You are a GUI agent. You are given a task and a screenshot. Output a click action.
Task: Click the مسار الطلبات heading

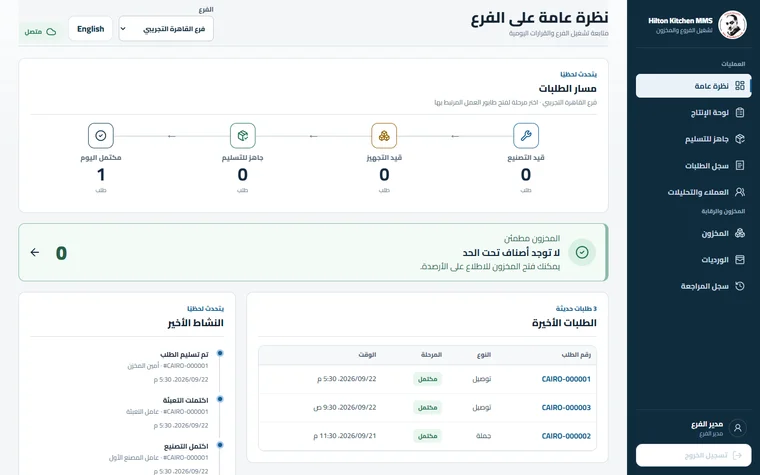click(x=568, y=89)
